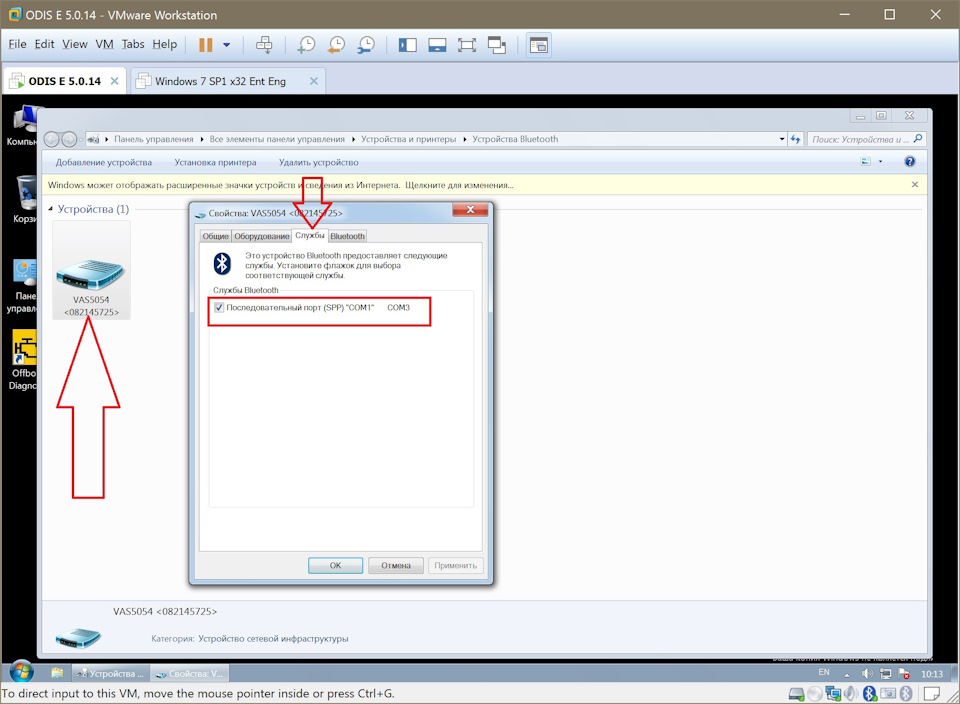Switch to the Устройства taskbar button
Screen dimensions: 960x704
coord(110,673)
